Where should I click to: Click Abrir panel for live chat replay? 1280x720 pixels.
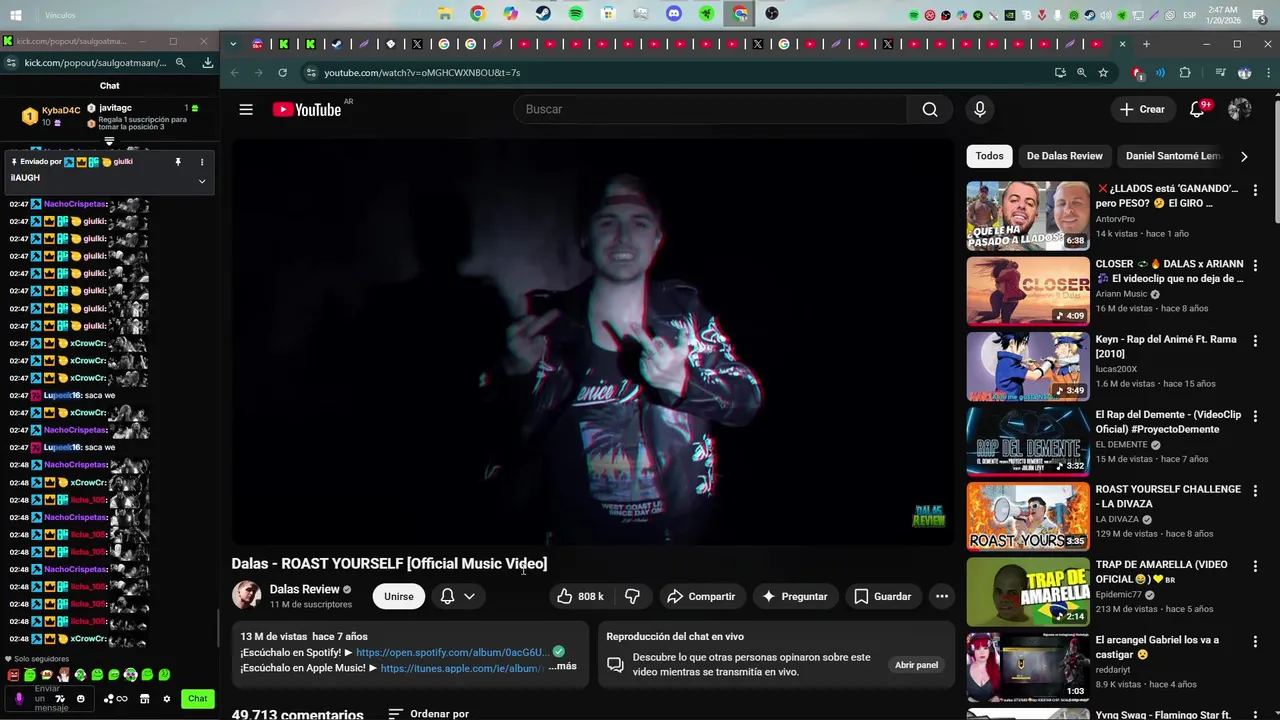[x=916, y=665]
